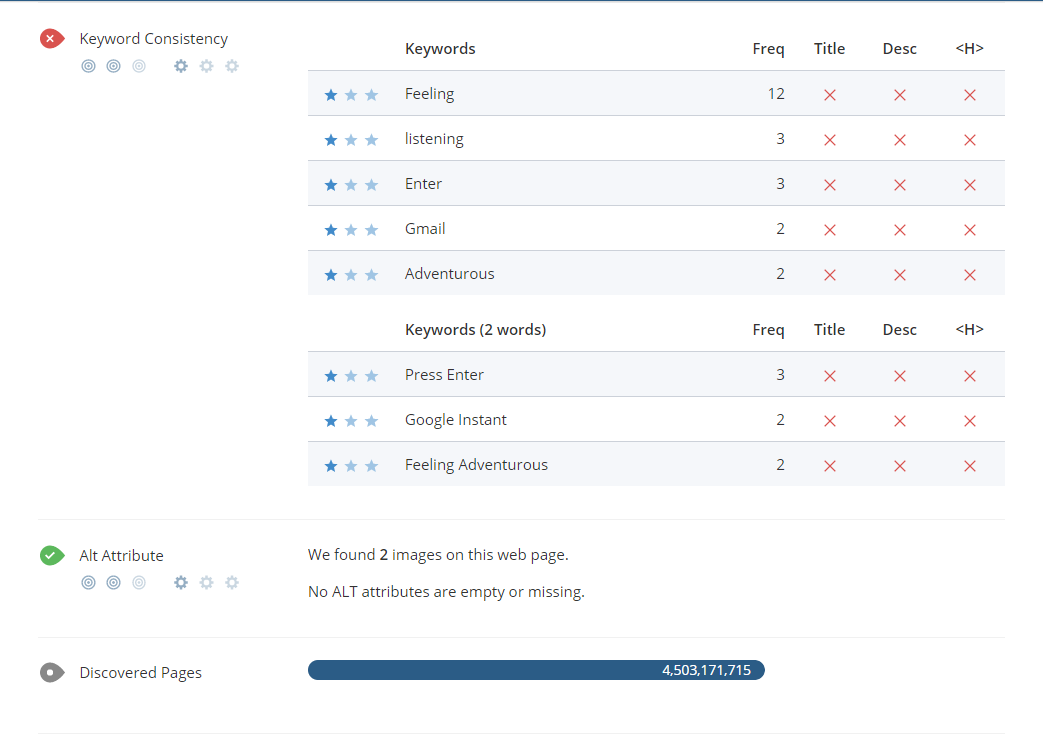
Task: Click the Alt Attribute section title
Action: click(121, 556)
